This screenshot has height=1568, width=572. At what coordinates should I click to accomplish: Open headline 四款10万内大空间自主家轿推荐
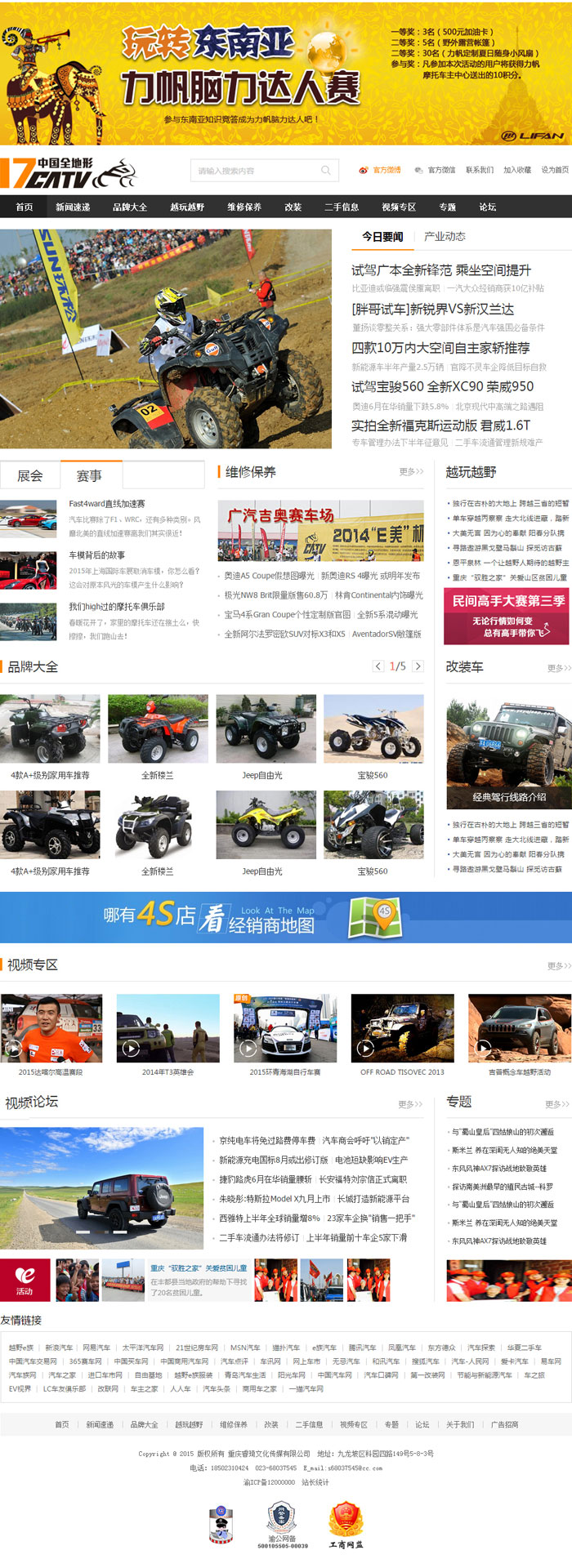pyautogui.click(x=440, y=347)
